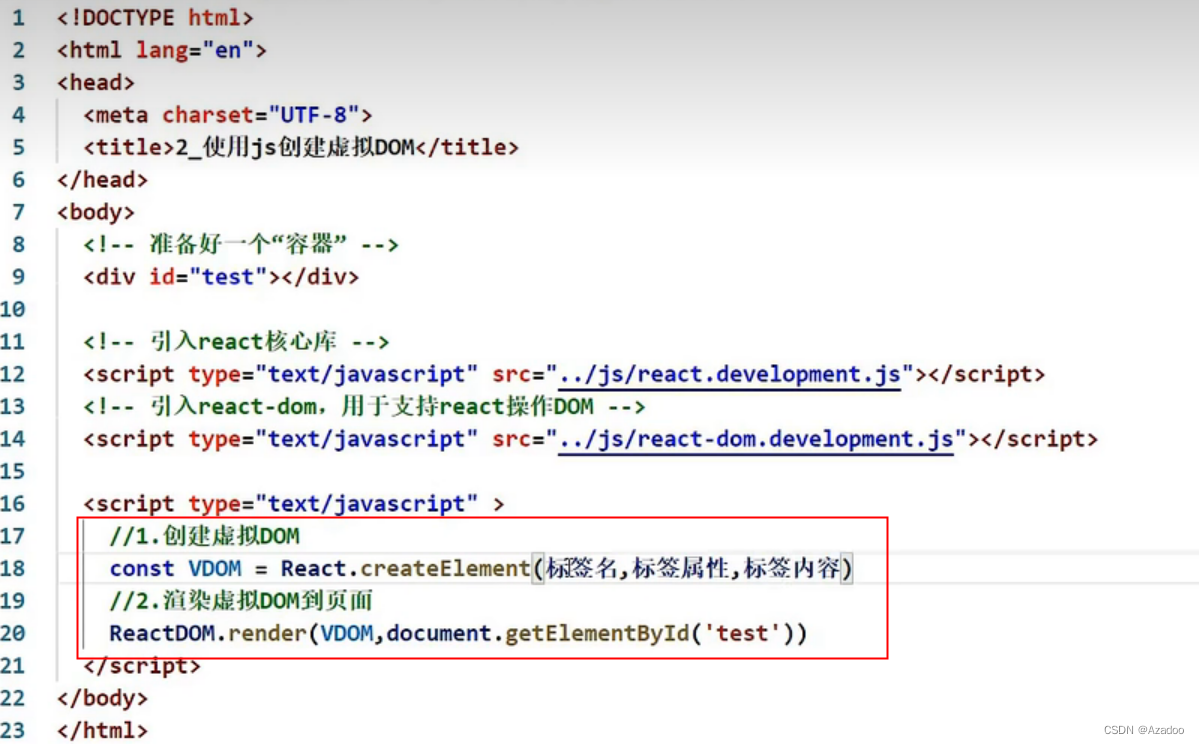Screen dimensions: 1199x744
Task: Click the //1.创建虚拟DOM comment
Action: point(204,536)
